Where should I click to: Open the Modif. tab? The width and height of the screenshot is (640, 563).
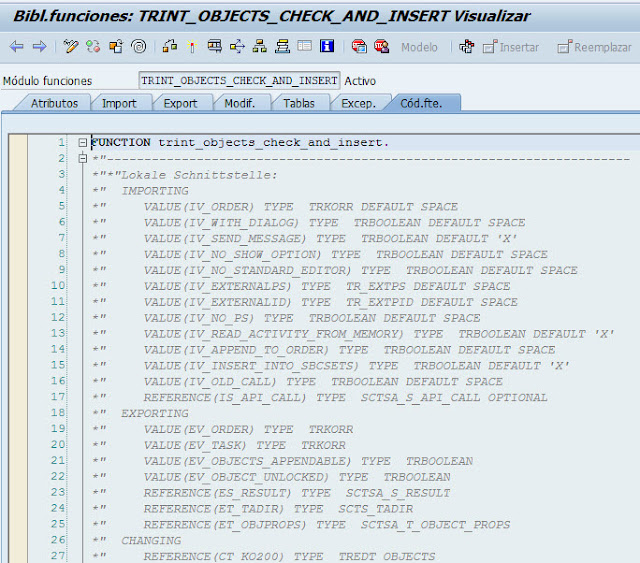(240, 103)
